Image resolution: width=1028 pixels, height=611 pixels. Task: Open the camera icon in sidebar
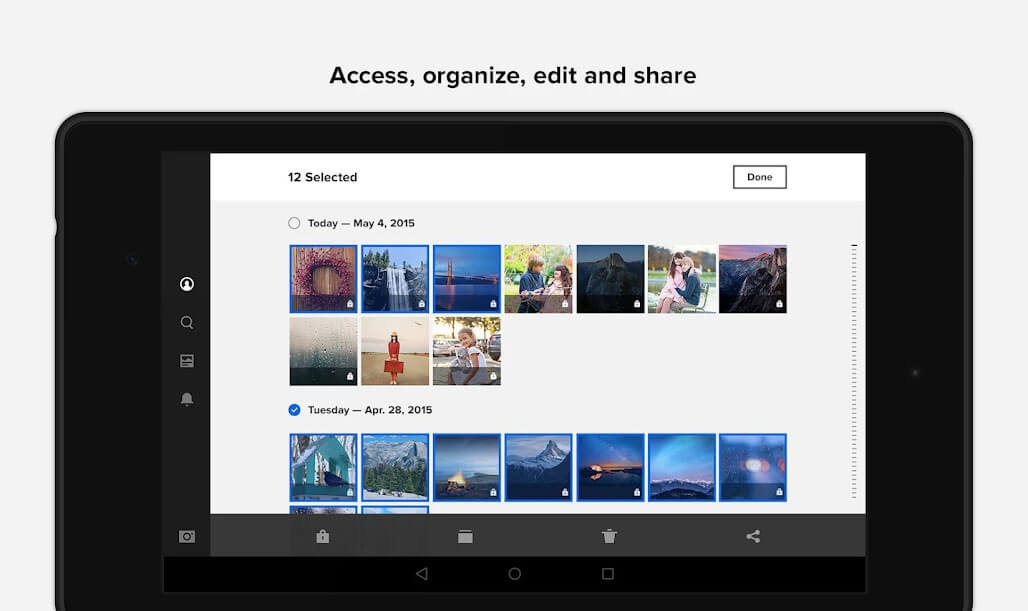click(x=187, y=536)
